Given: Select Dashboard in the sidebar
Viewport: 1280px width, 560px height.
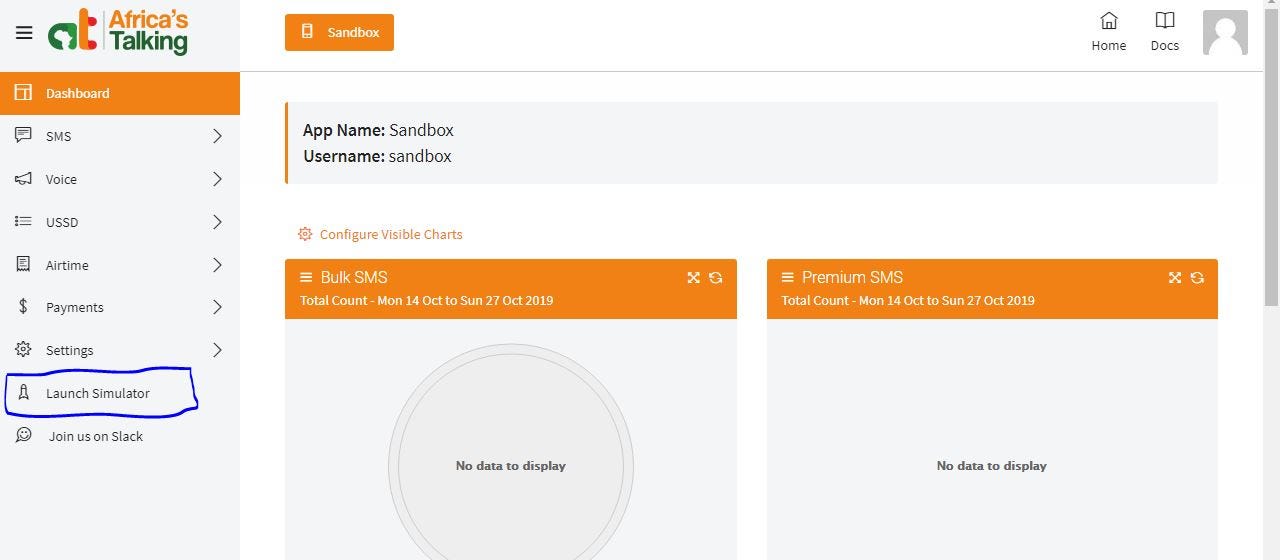Looking at the screenshot, I should (120, 93).
